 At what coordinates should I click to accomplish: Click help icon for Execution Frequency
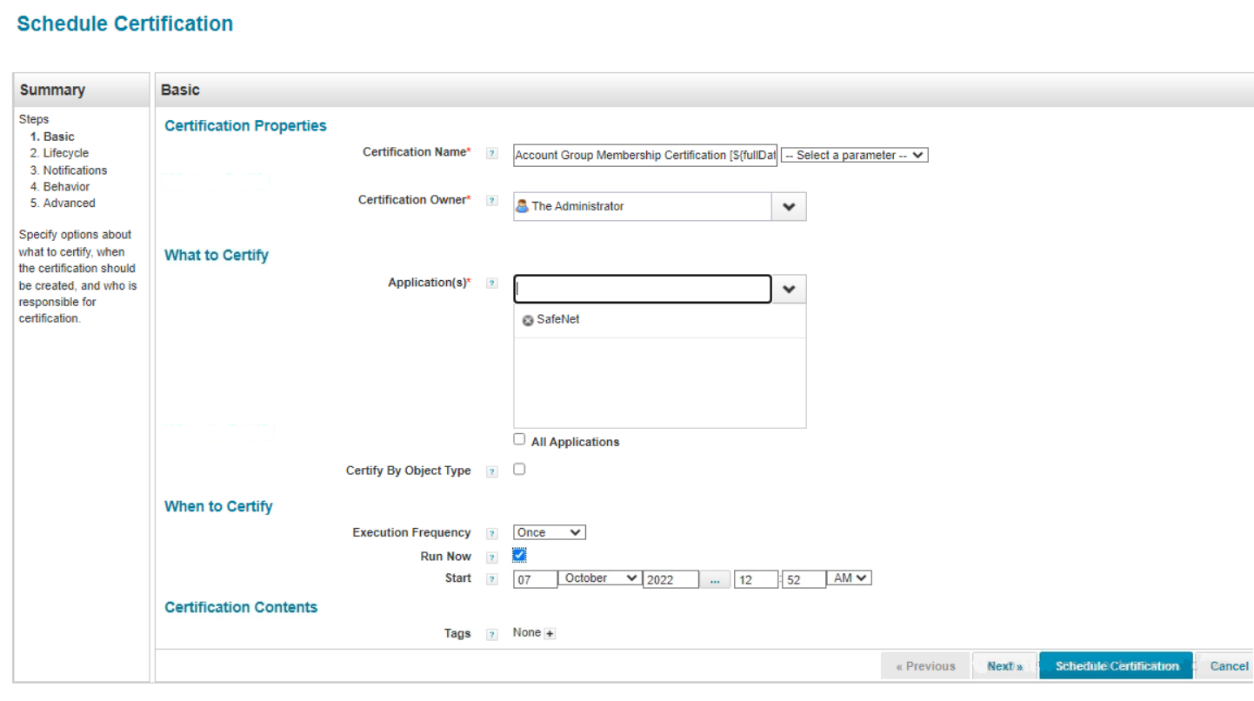coord(491,534)
